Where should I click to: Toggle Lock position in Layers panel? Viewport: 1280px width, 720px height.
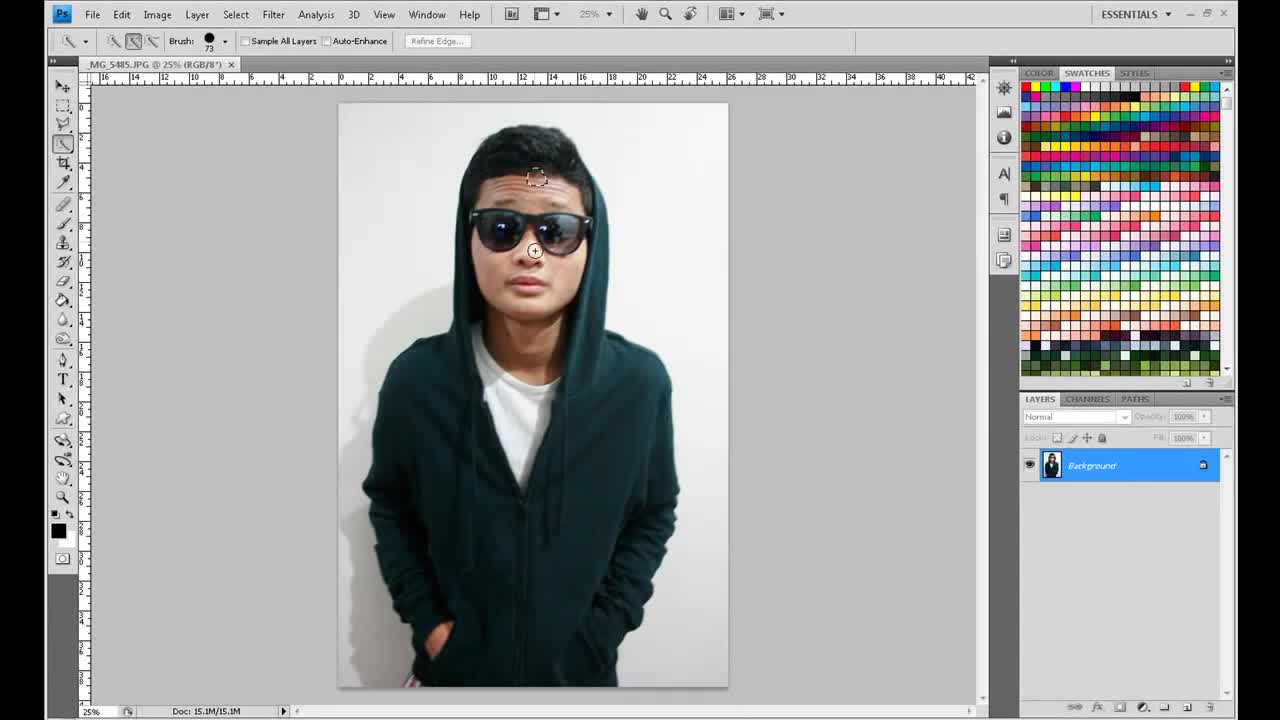pyautogui.click(x=1087, y=438)
